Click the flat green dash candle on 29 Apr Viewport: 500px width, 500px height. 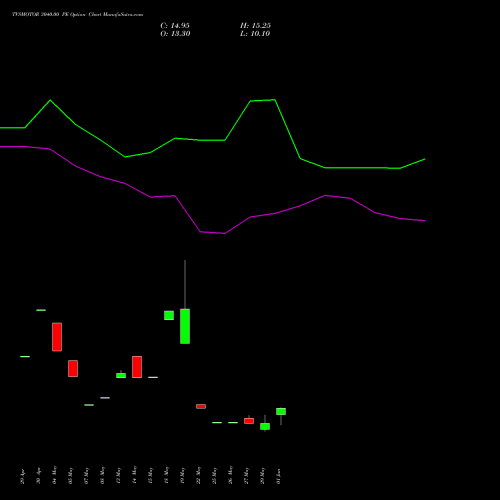click(25, 356)
